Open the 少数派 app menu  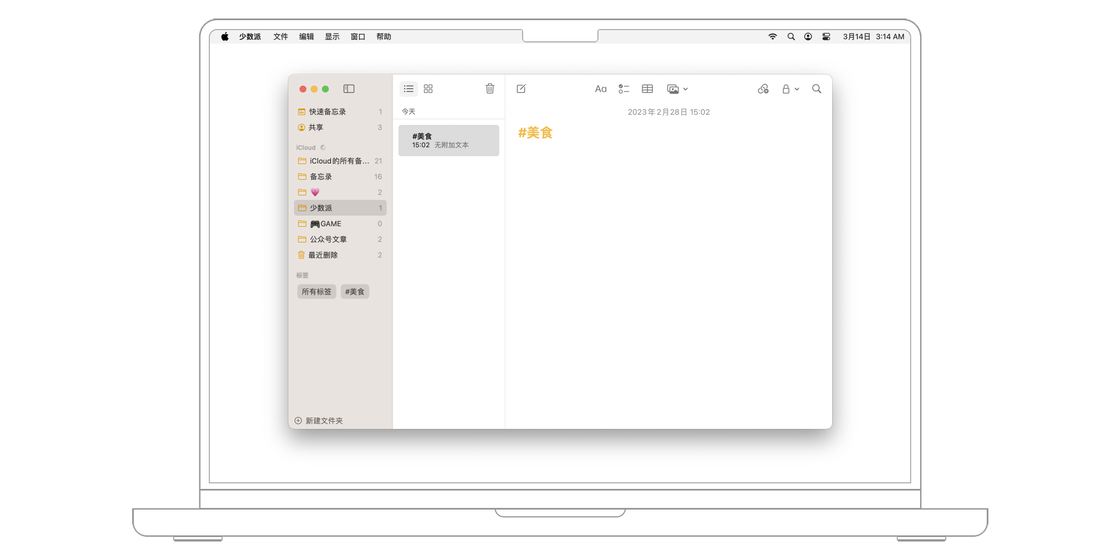pyautogui.click(x=250, y=36)
